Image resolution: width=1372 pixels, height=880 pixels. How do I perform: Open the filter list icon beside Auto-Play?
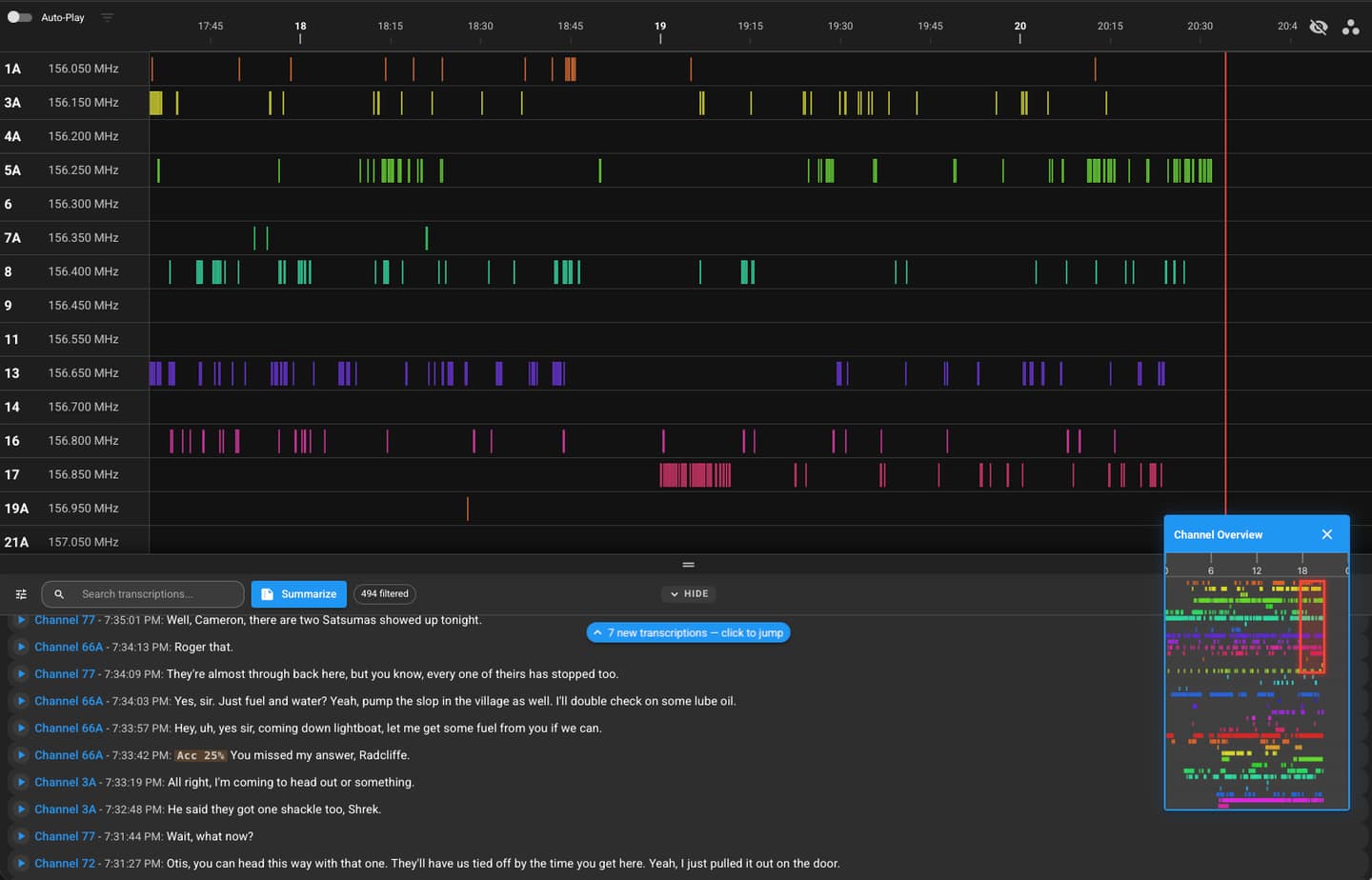(108, 17)
